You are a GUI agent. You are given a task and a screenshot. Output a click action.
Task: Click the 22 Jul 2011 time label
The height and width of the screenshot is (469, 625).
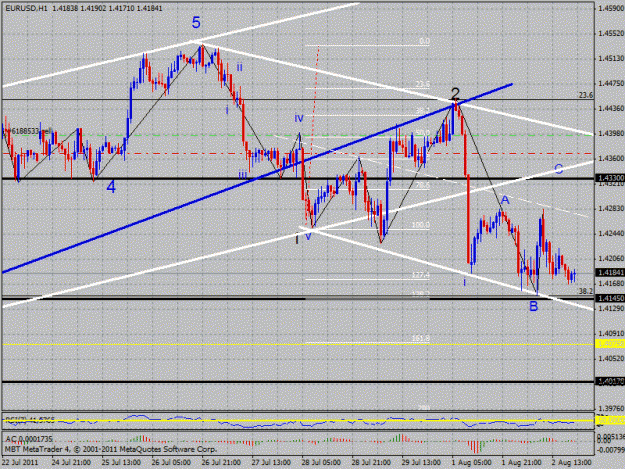pyautogui.click(x=20, y=463)
